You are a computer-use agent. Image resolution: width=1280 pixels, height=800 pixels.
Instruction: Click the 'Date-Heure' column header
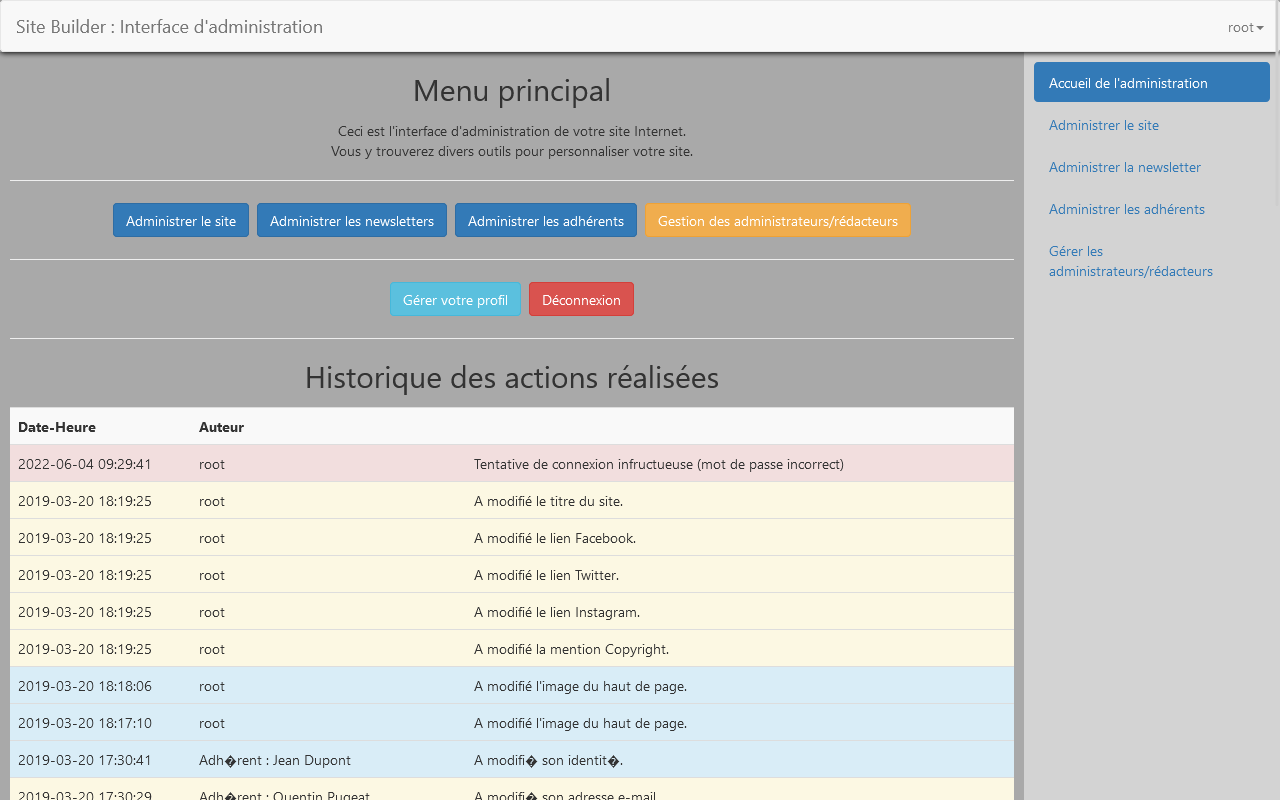(x=57, y=427)
